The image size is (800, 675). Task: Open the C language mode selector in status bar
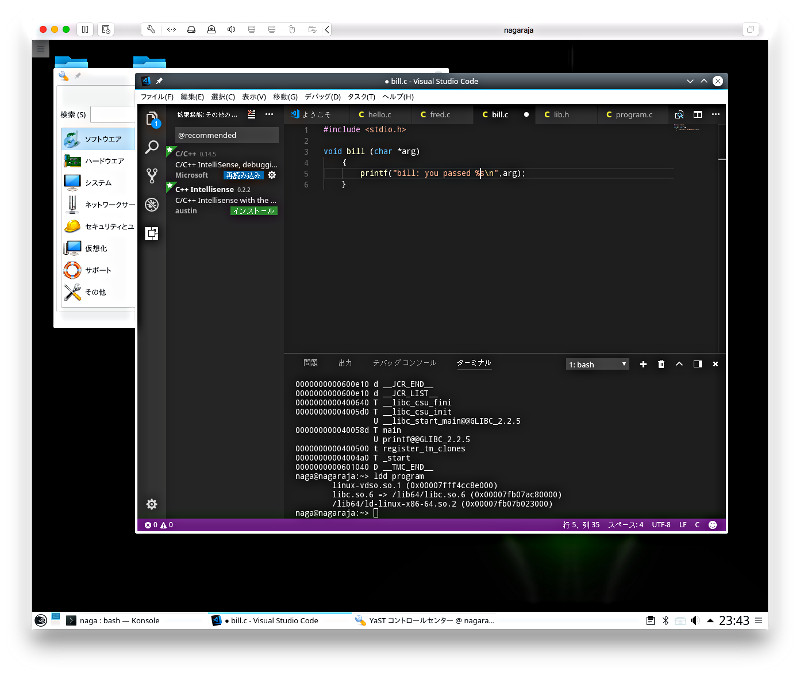click(x=697, y=524)
